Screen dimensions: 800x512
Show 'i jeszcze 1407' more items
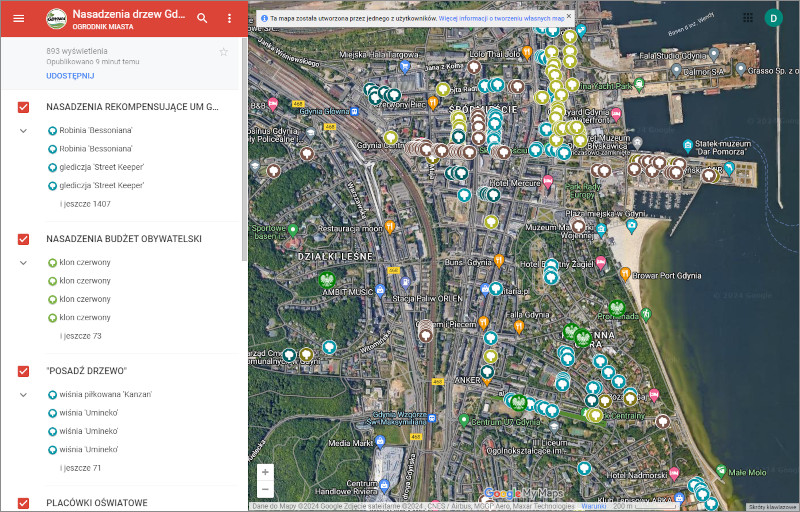tap(85, 204)
